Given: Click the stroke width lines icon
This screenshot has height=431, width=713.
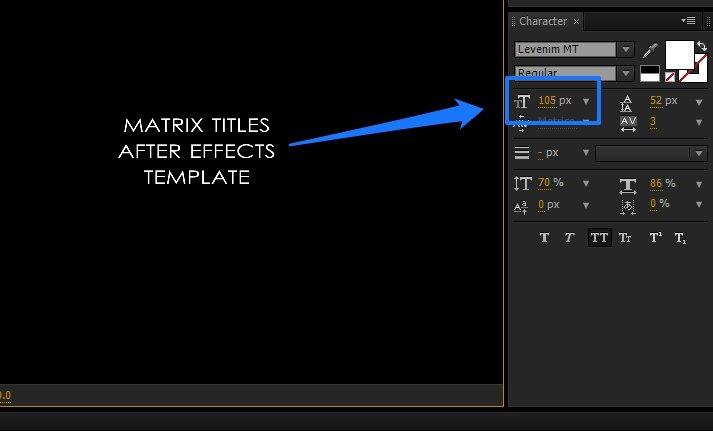Looking at the screenshot, I should tap(522, 153).
